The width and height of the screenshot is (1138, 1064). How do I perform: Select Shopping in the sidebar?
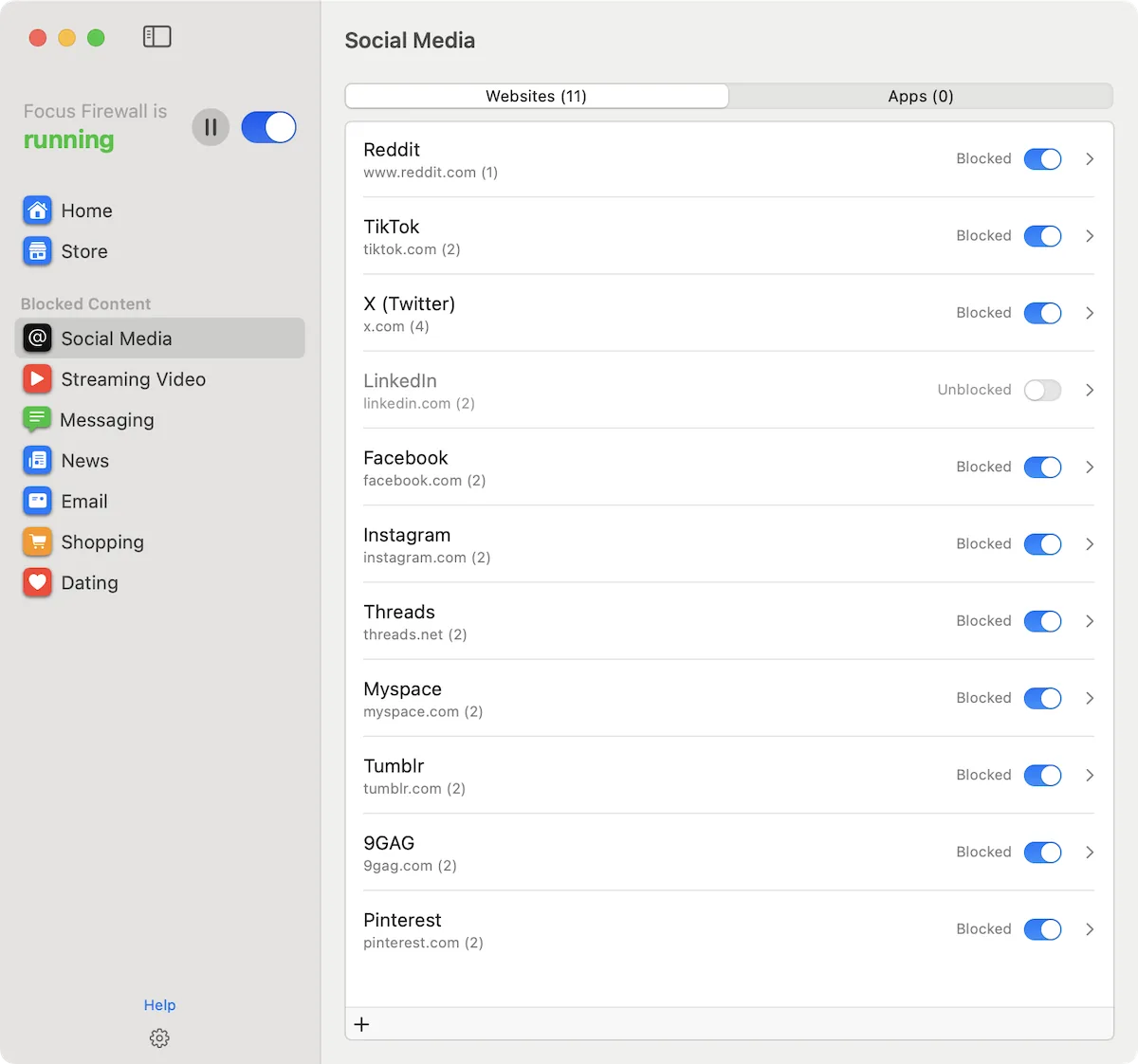pyautogui.click(x=159, y=542)
